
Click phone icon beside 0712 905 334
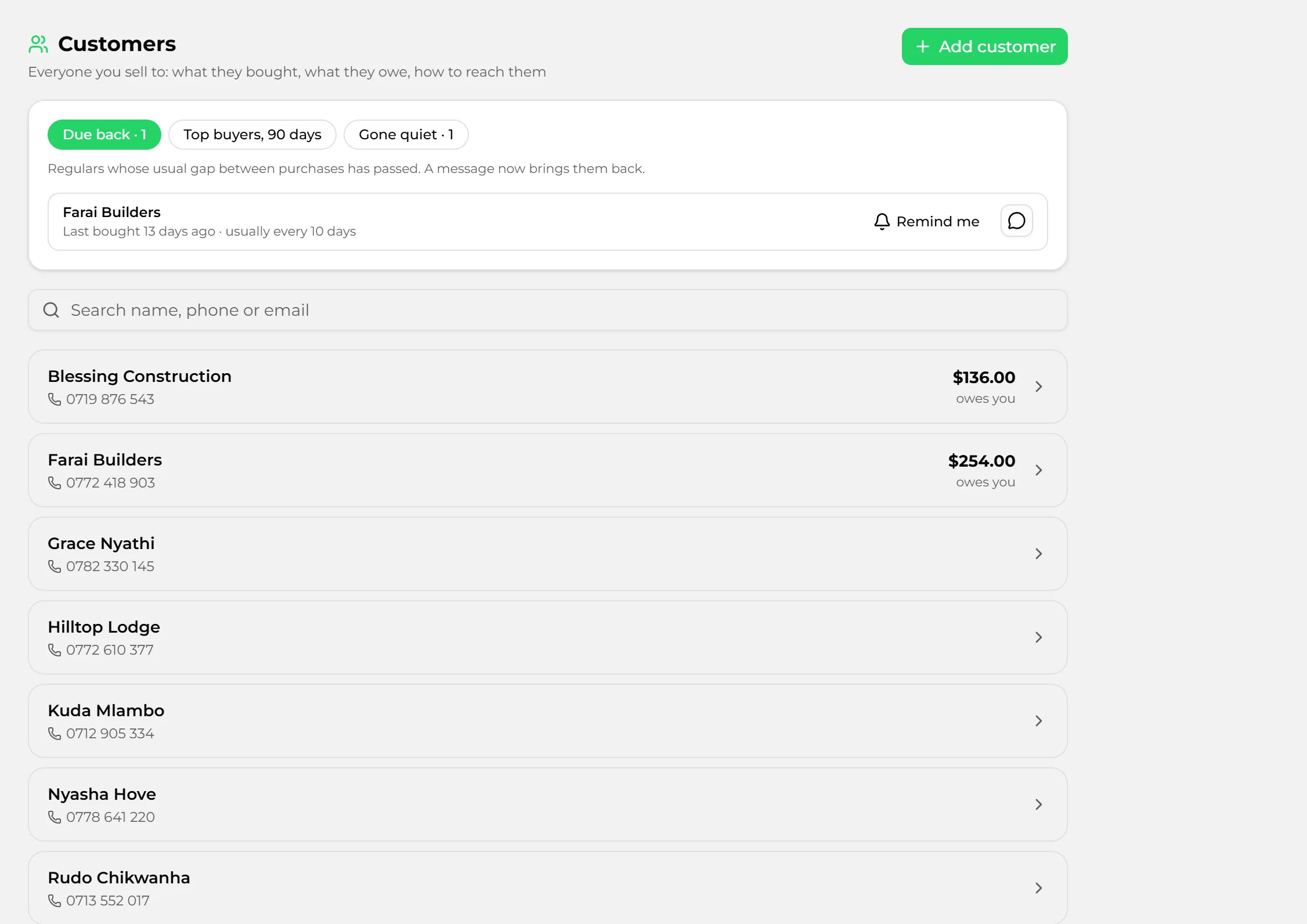[55, 734]
